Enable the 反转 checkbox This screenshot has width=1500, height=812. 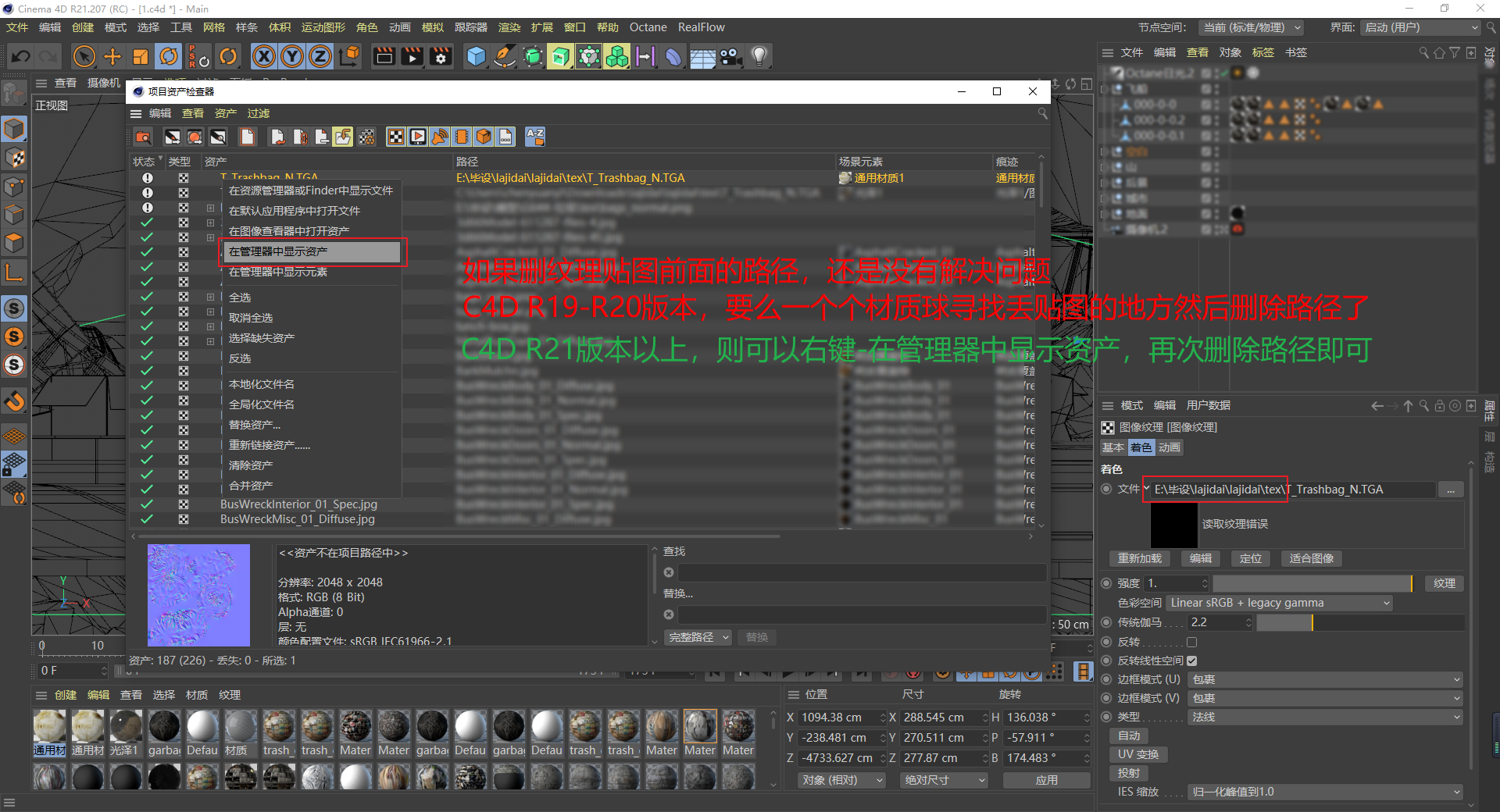click(1191, 642)
